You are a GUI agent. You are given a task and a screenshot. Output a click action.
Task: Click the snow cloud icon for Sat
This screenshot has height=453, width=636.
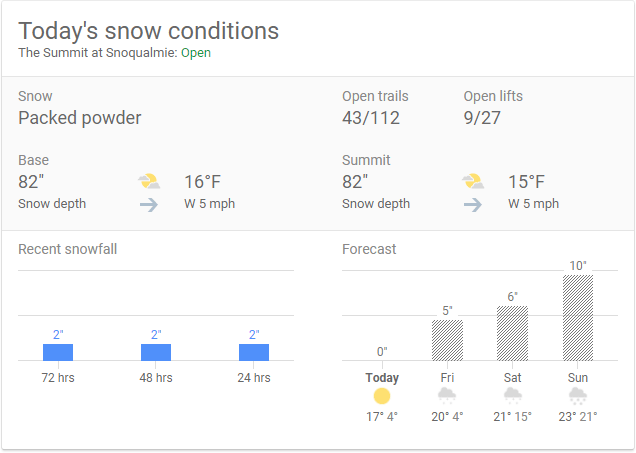point(512,396)
